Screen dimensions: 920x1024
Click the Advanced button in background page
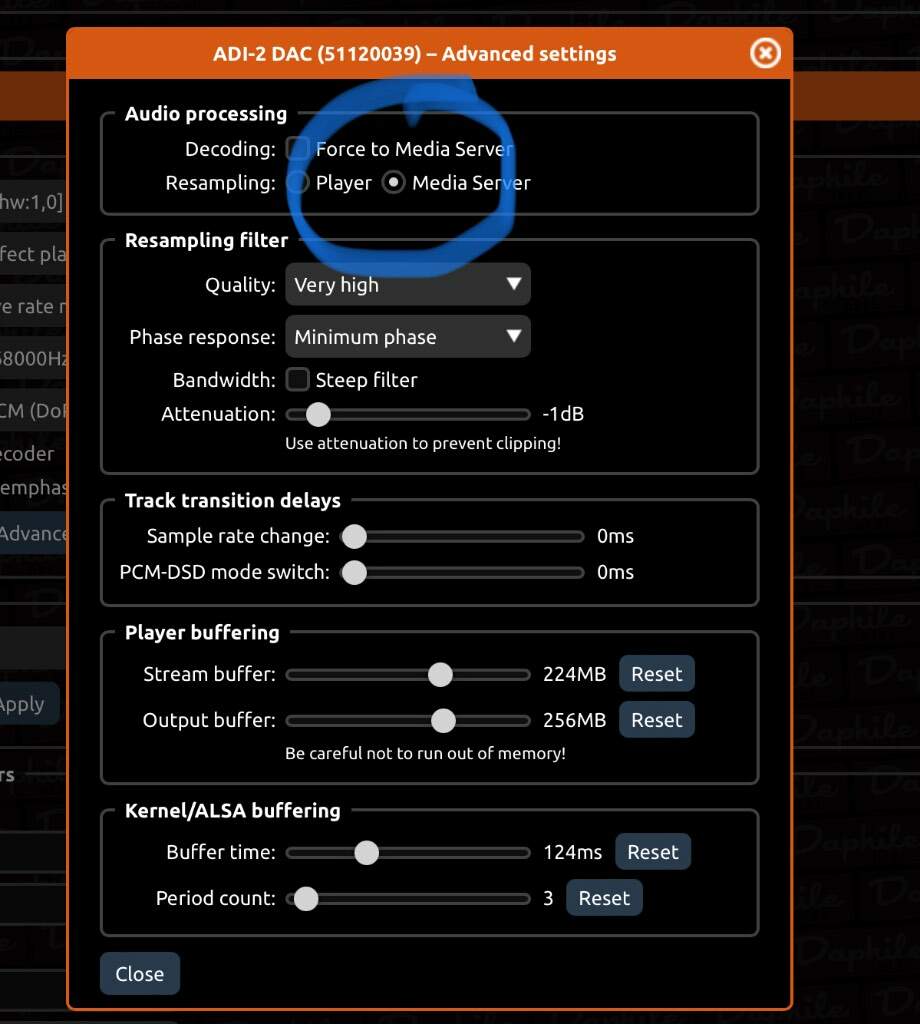click(33, 533)
